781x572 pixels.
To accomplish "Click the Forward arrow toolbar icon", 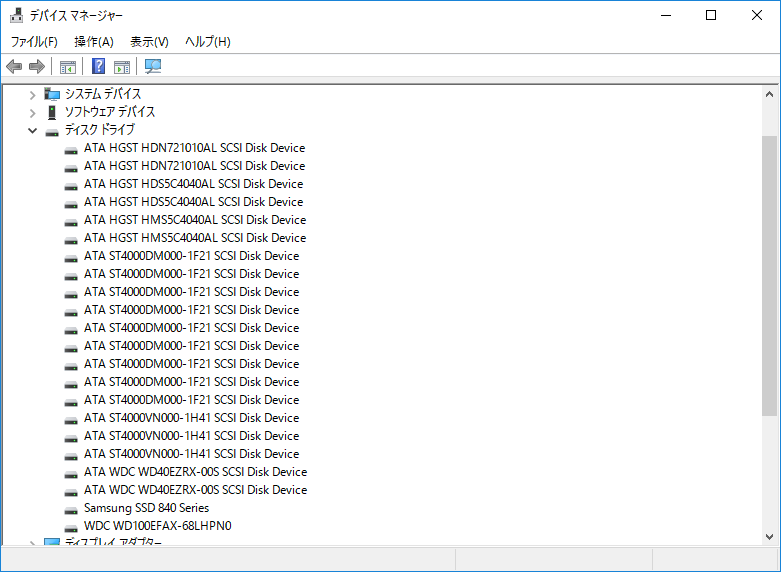I will pyautogui.click(x=37, y=66).
